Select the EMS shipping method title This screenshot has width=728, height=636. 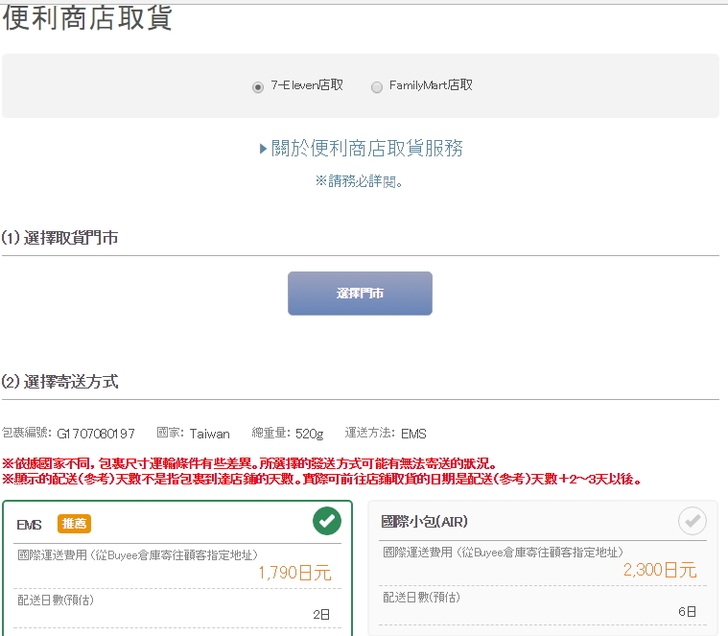click(29, 525)
